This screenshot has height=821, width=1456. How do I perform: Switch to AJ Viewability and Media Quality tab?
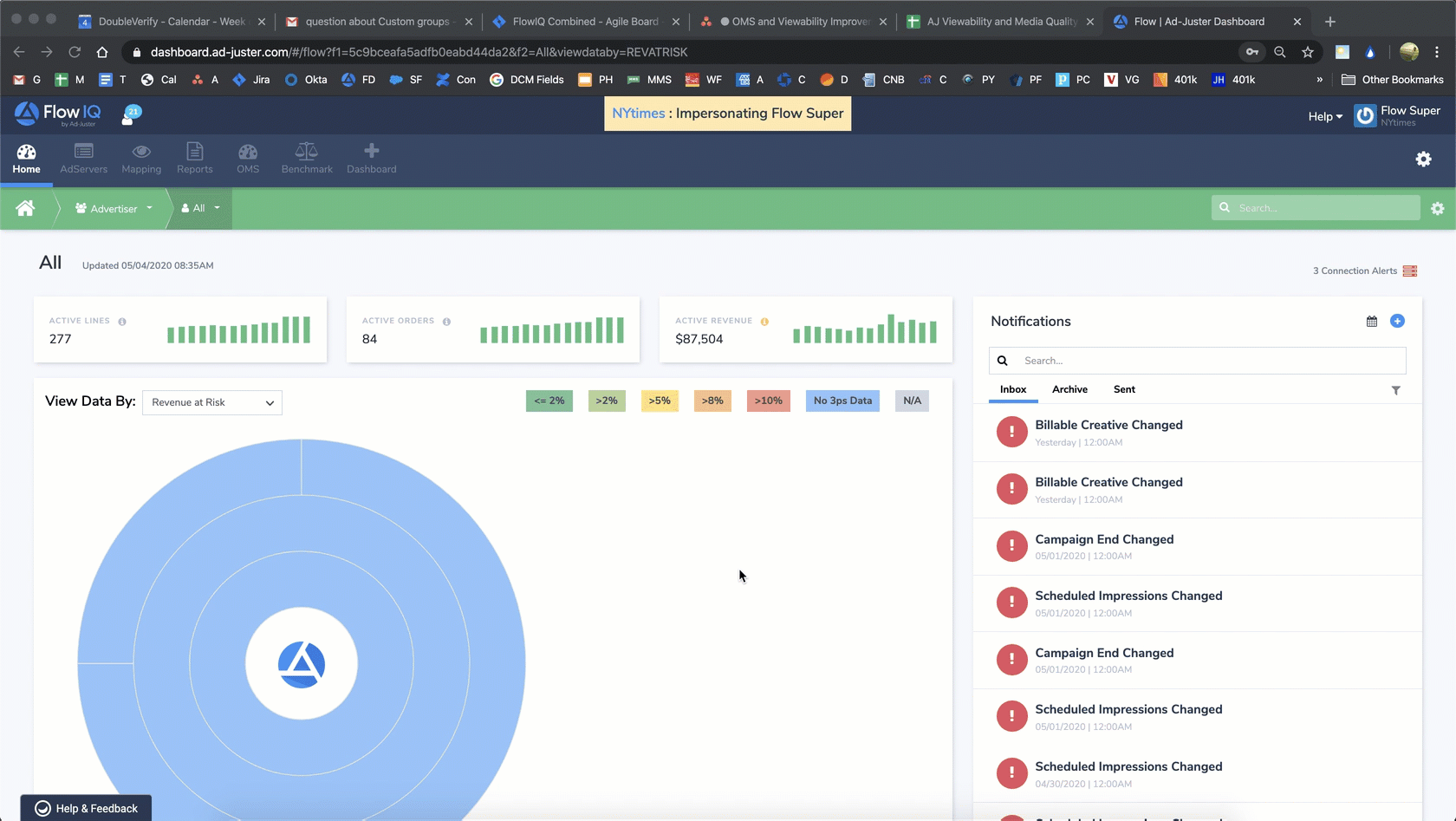pos(1000,22)
